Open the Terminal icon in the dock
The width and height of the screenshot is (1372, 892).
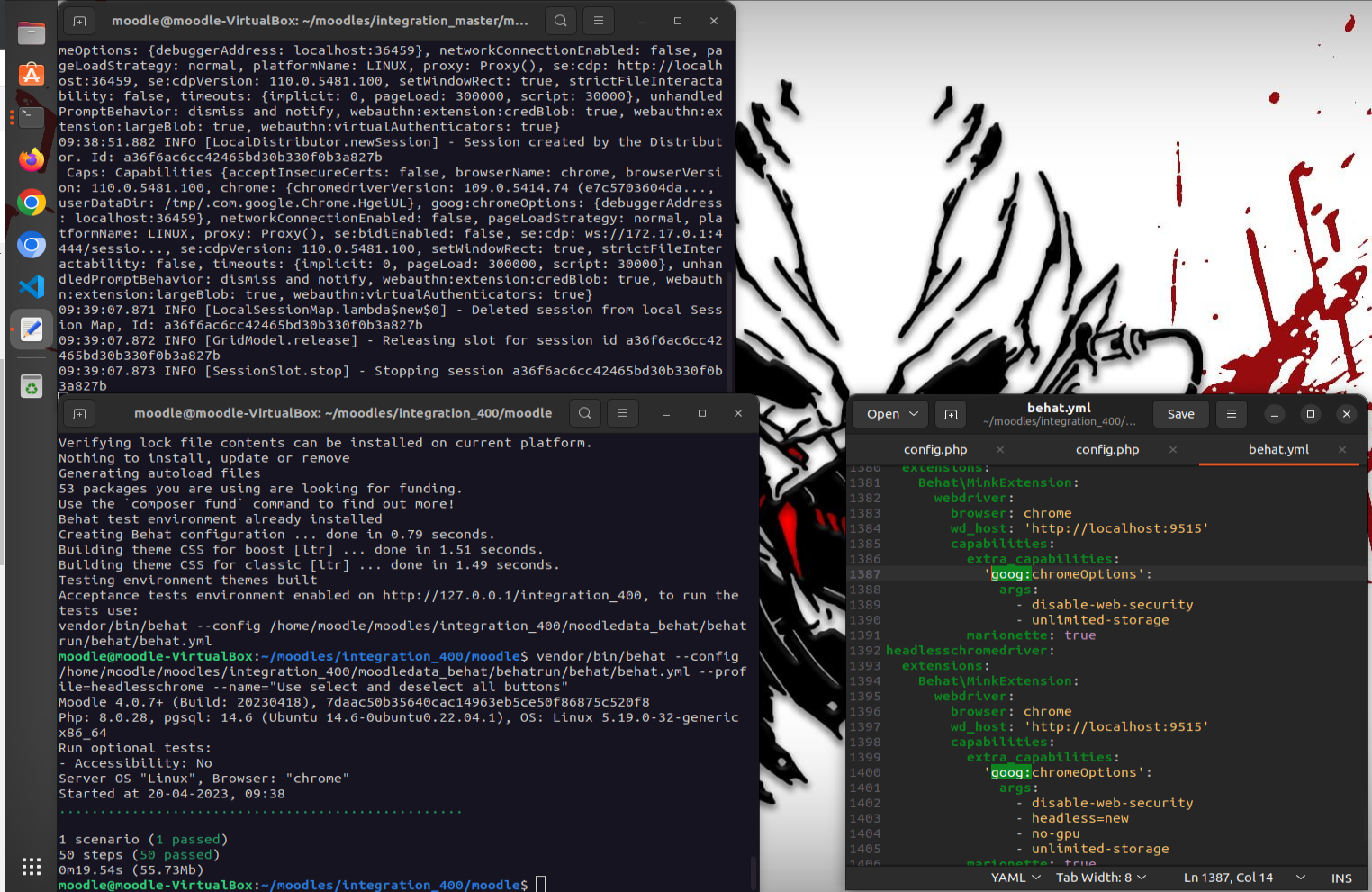tap(32, 117)
